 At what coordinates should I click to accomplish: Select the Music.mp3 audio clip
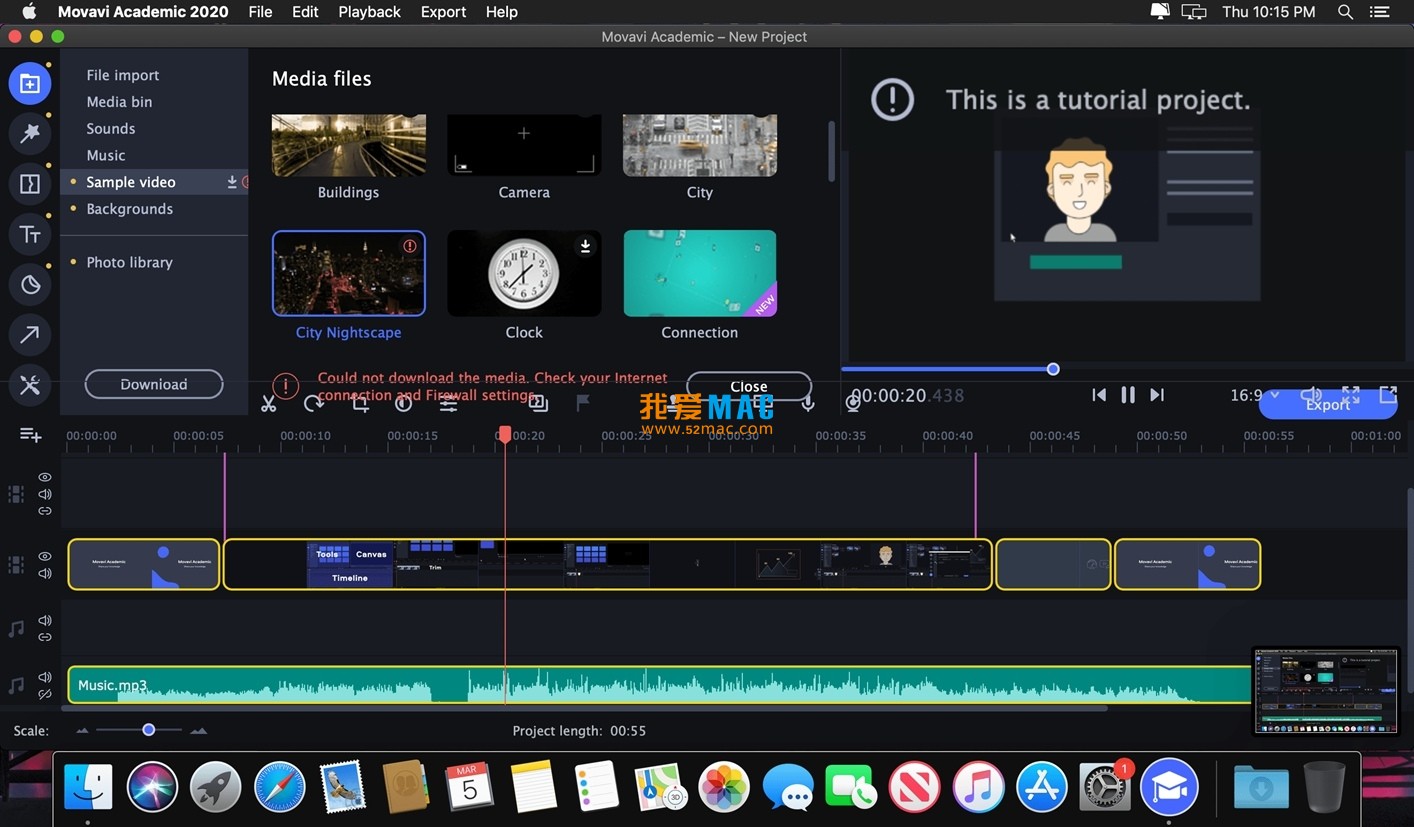[660, 685]
